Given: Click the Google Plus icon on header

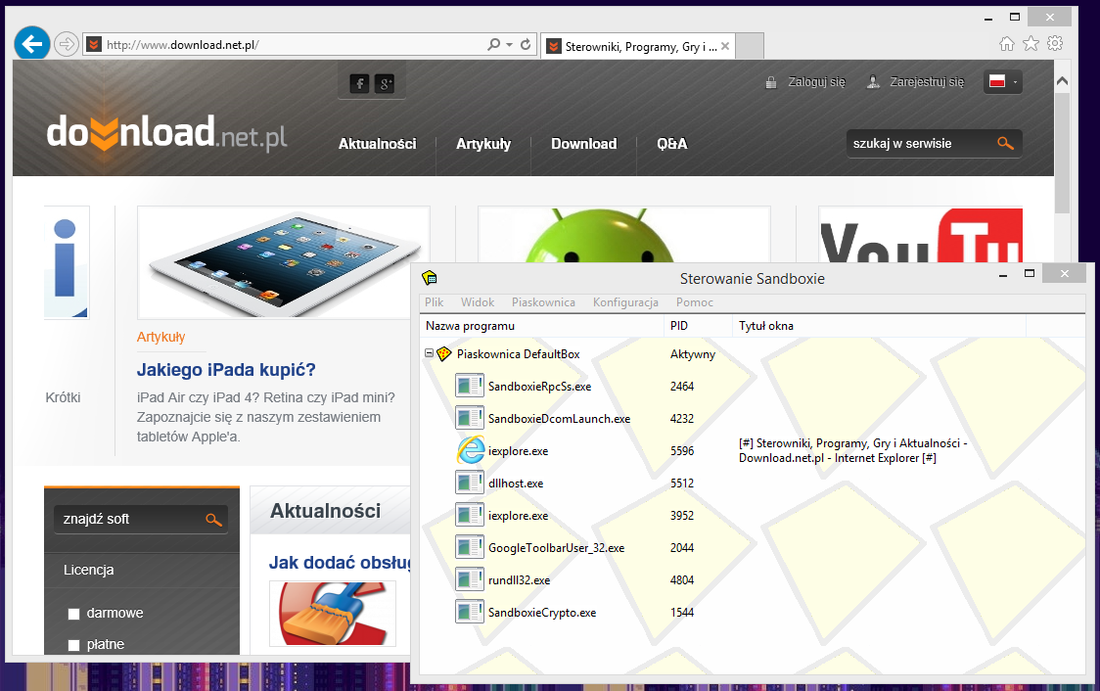Looking at the screenshot, I should [x=384, y=84].
